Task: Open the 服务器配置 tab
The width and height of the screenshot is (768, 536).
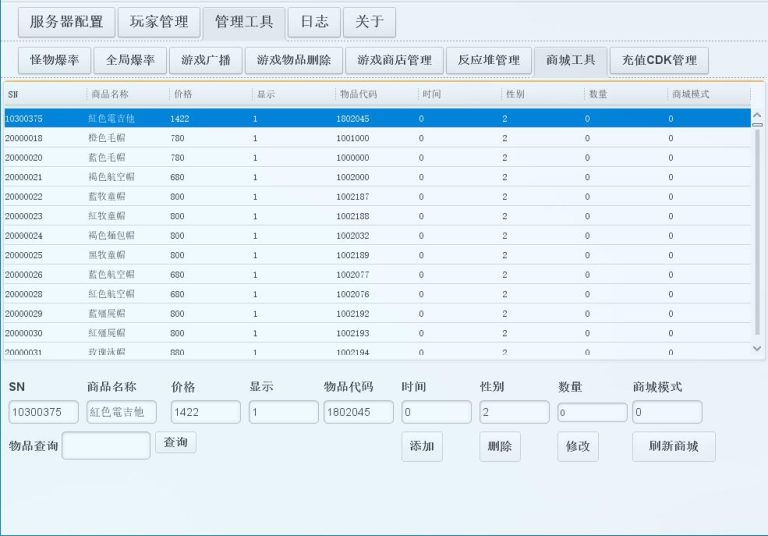Action: (66, 21)
